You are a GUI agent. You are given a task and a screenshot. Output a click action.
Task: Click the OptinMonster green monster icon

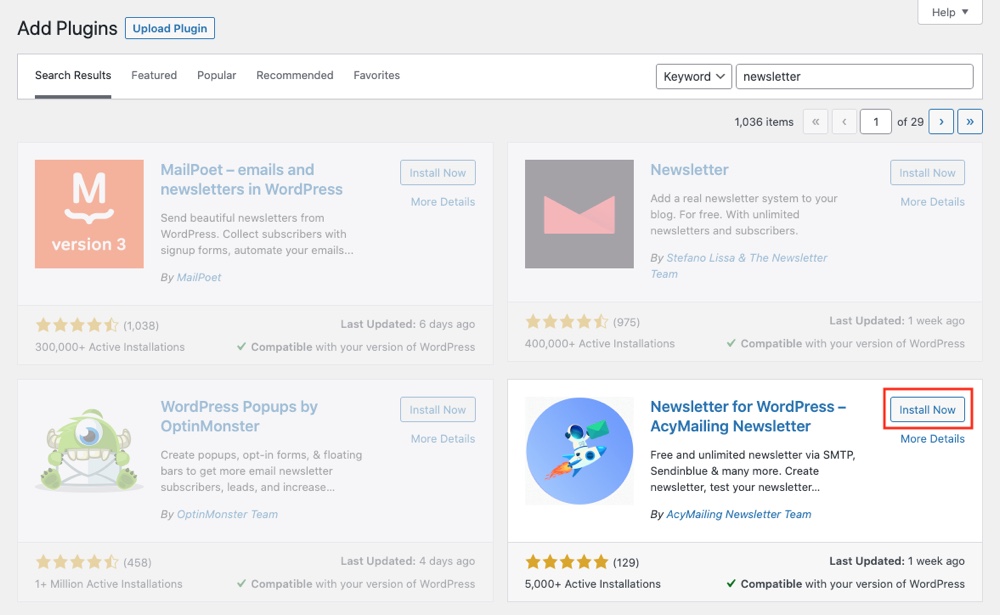[x=89, y=451]
